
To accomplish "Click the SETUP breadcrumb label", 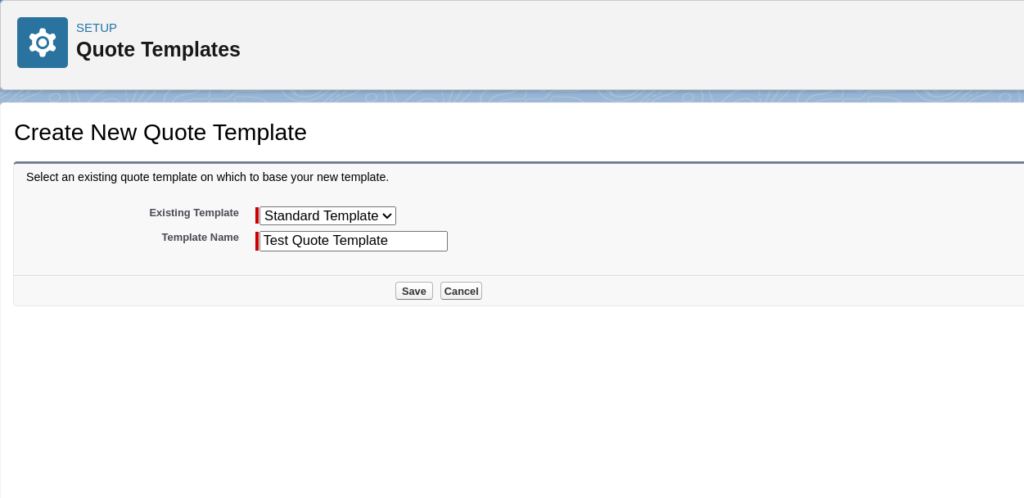I will tap(96, 28).
